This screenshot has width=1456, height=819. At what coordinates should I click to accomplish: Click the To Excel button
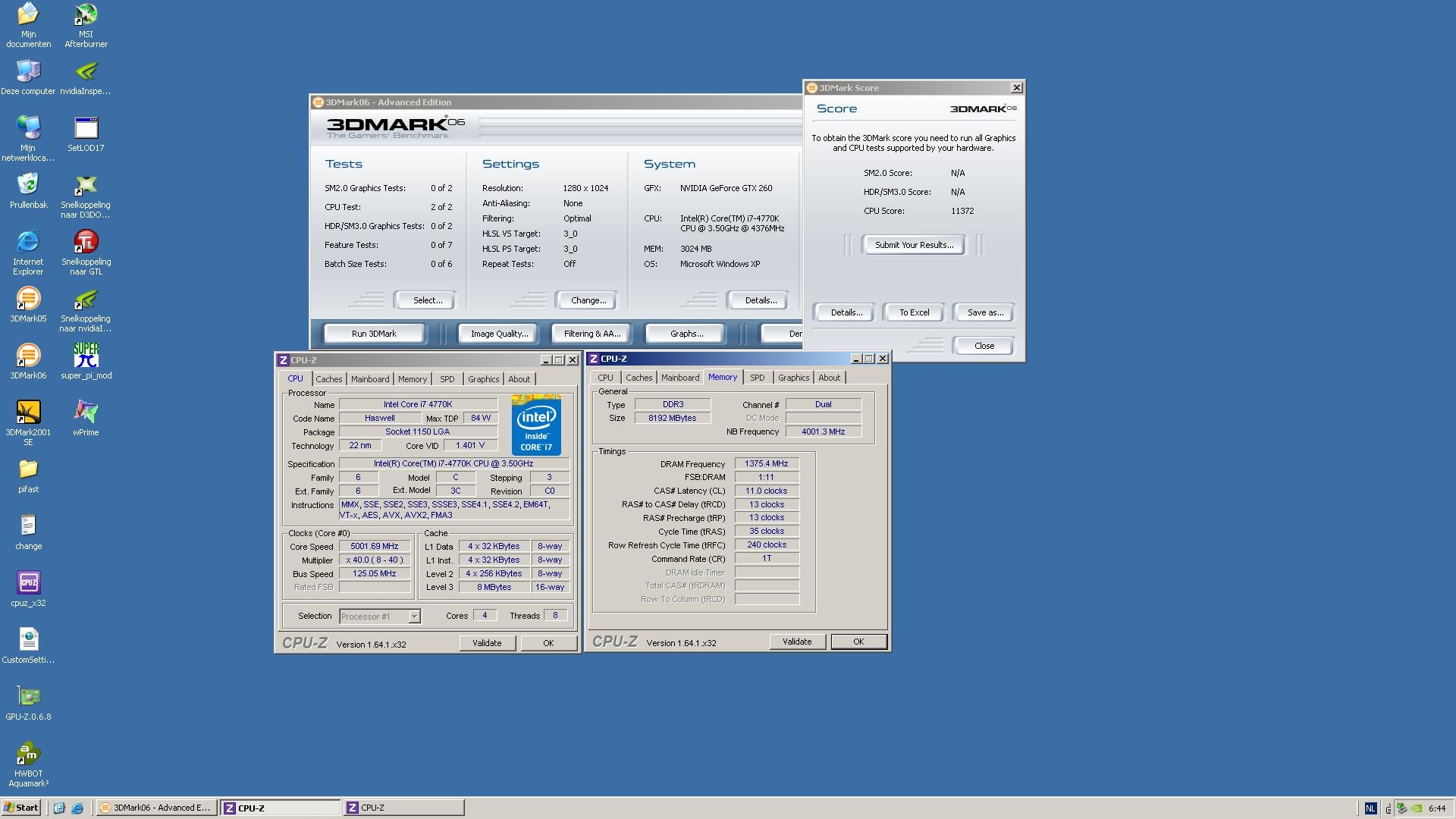click(x=914, y=312)
